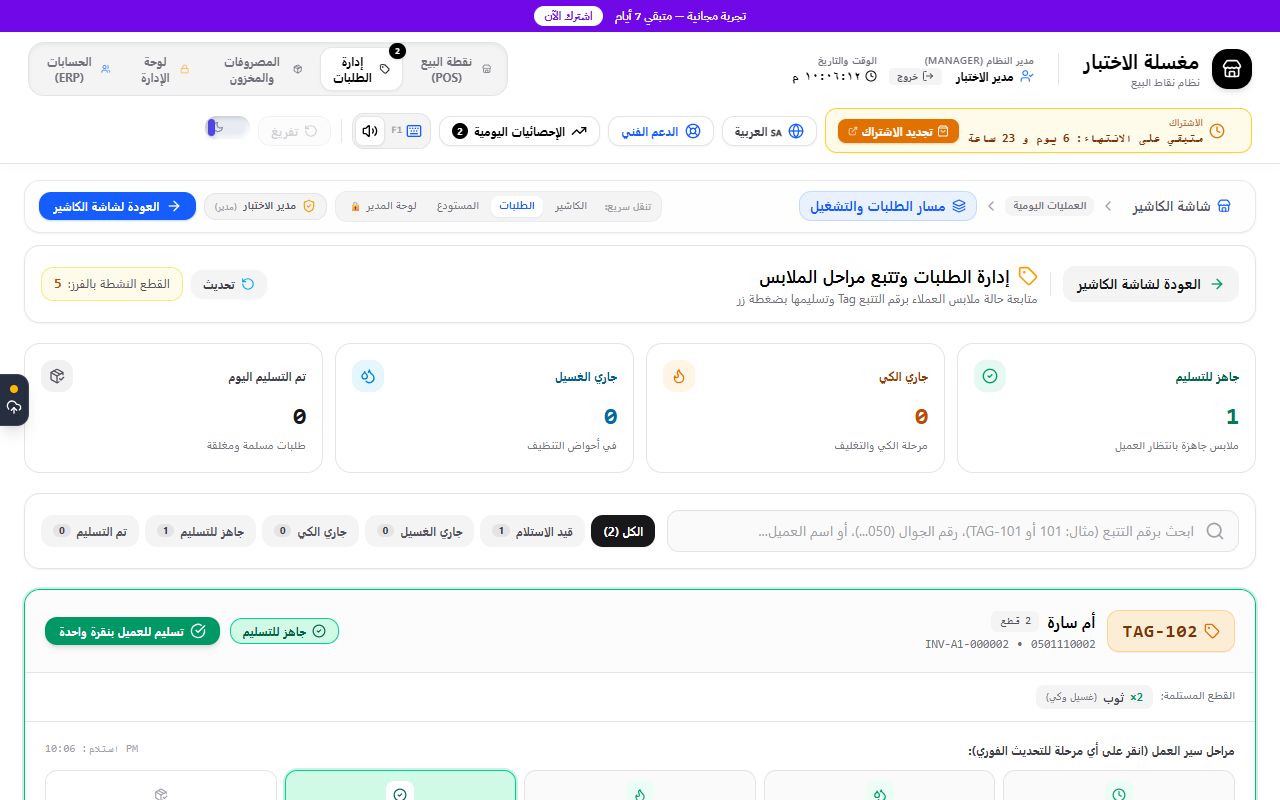Select quick nav Manager Panel (لوحة المدير)

coord(384,206)
